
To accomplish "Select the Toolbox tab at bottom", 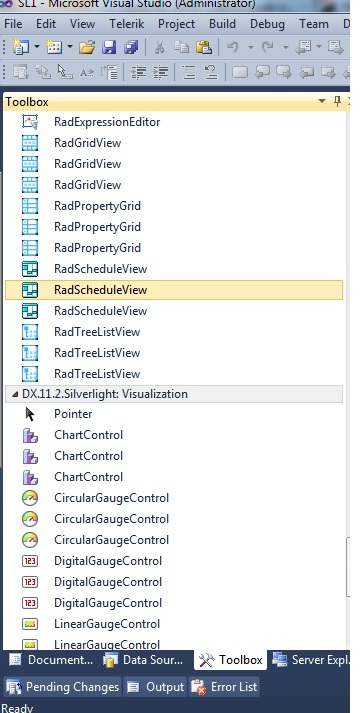I will click(x=231, y=660).
